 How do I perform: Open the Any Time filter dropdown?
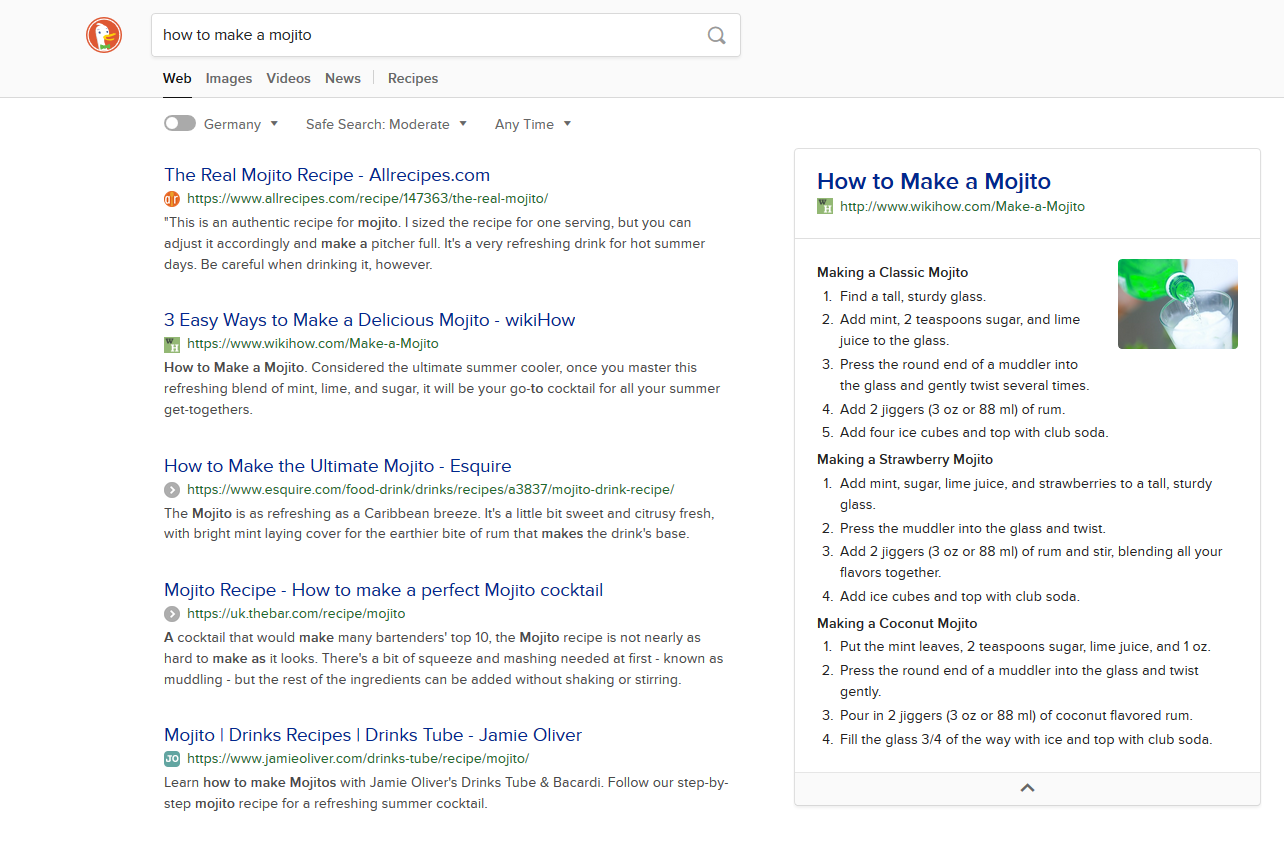coord(533,124)
